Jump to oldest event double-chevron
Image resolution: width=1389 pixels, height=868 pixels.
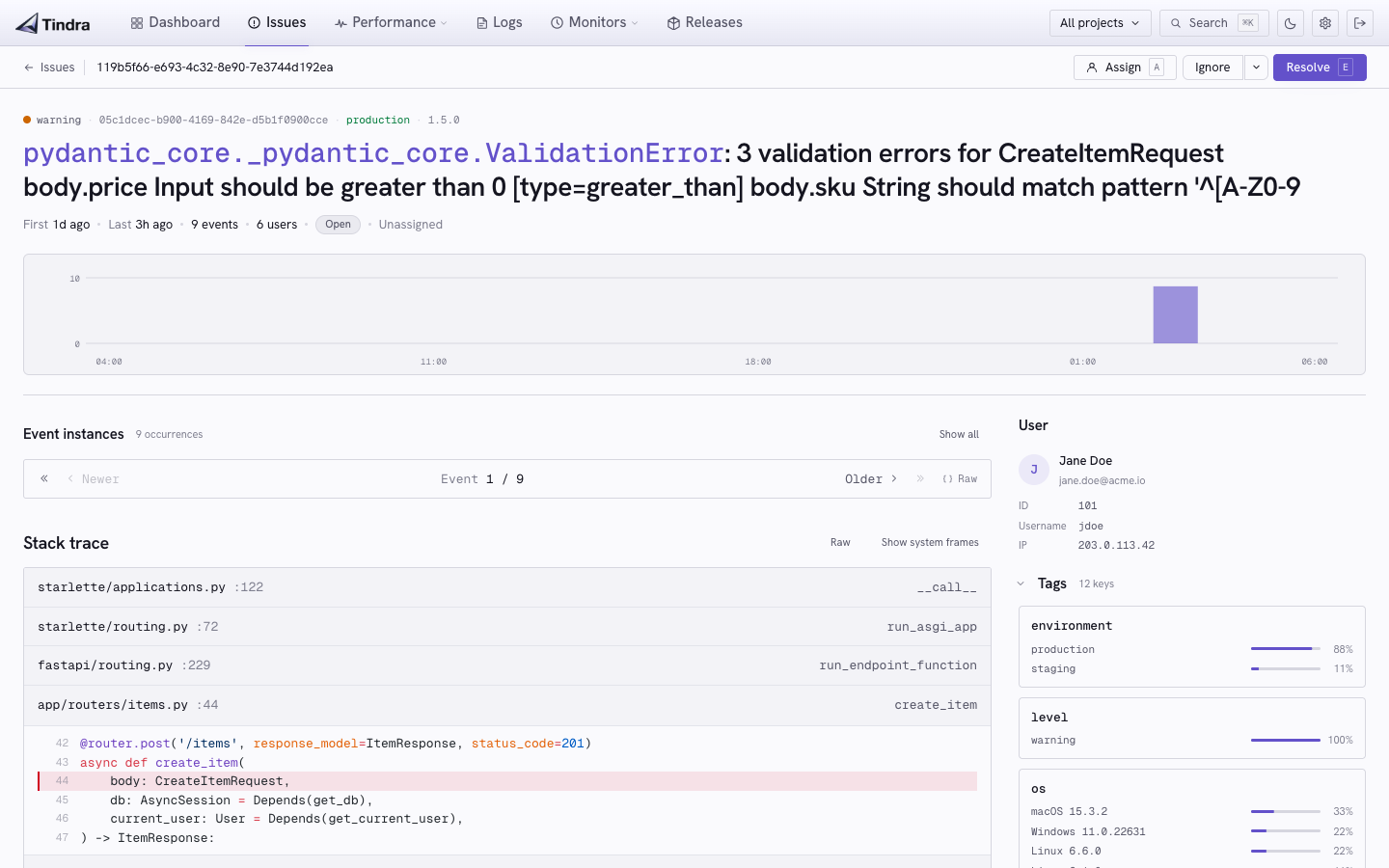pos(920,478)
